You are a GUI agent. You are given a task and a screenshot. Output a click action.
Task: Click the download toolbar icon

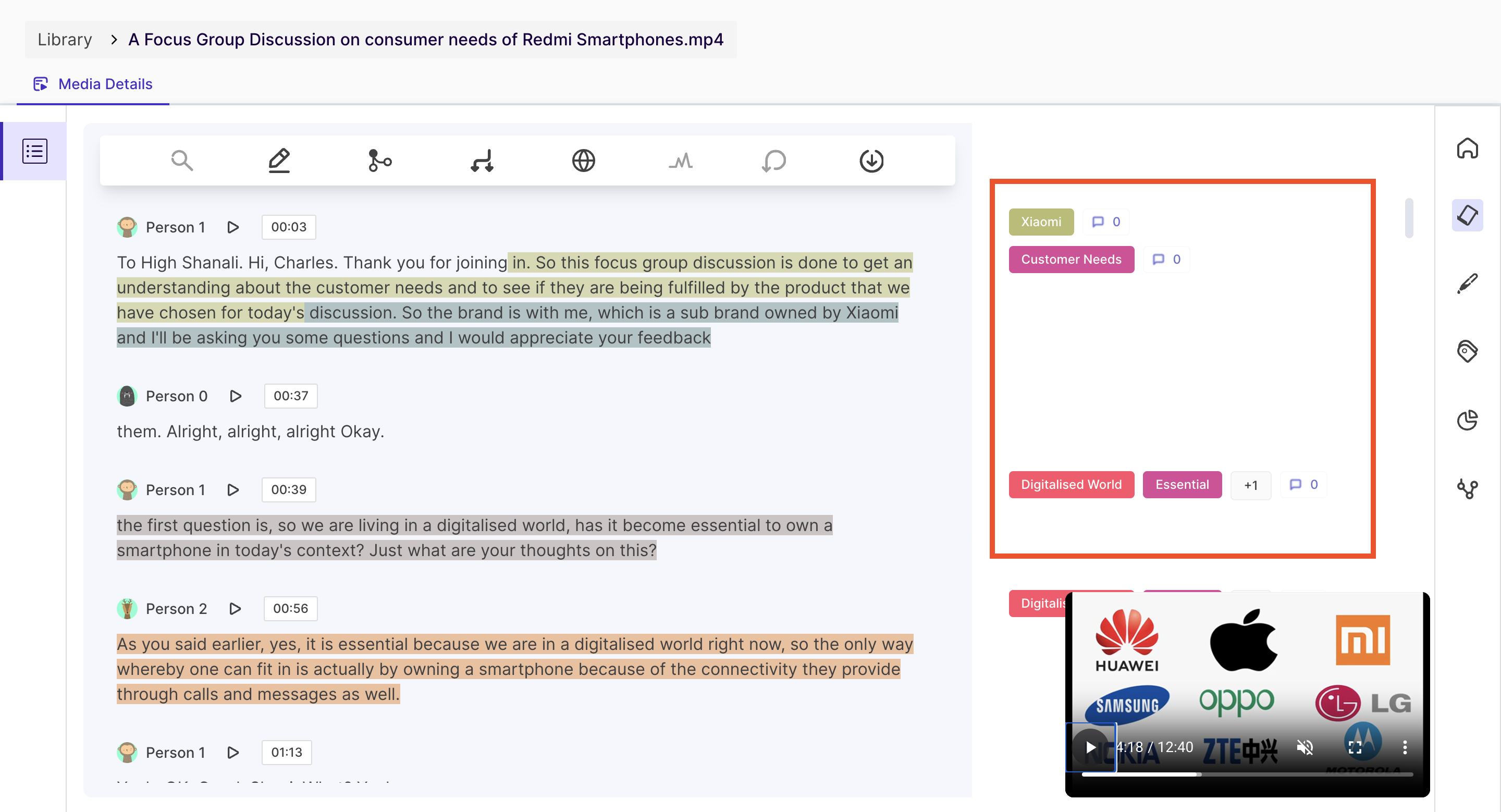[871, 160]
